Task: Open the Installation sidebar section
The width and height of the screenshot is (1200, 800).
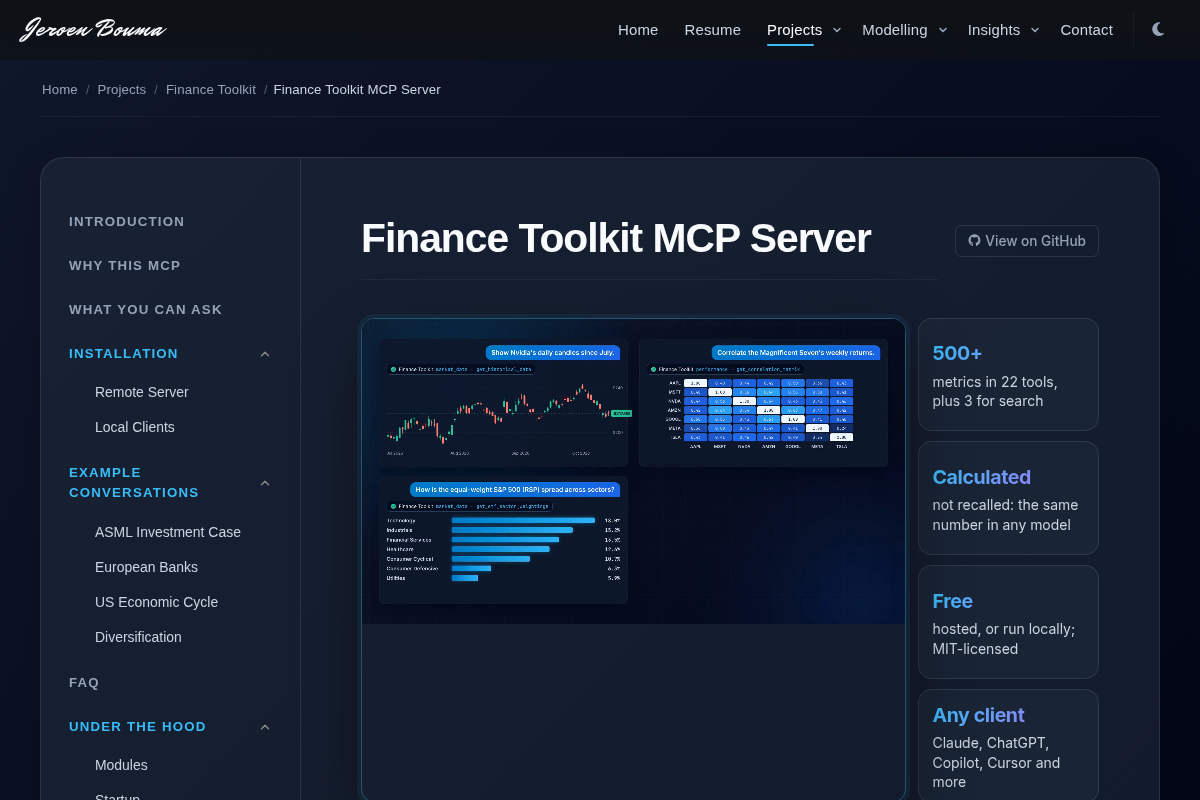Action: [x=124, y=354]
